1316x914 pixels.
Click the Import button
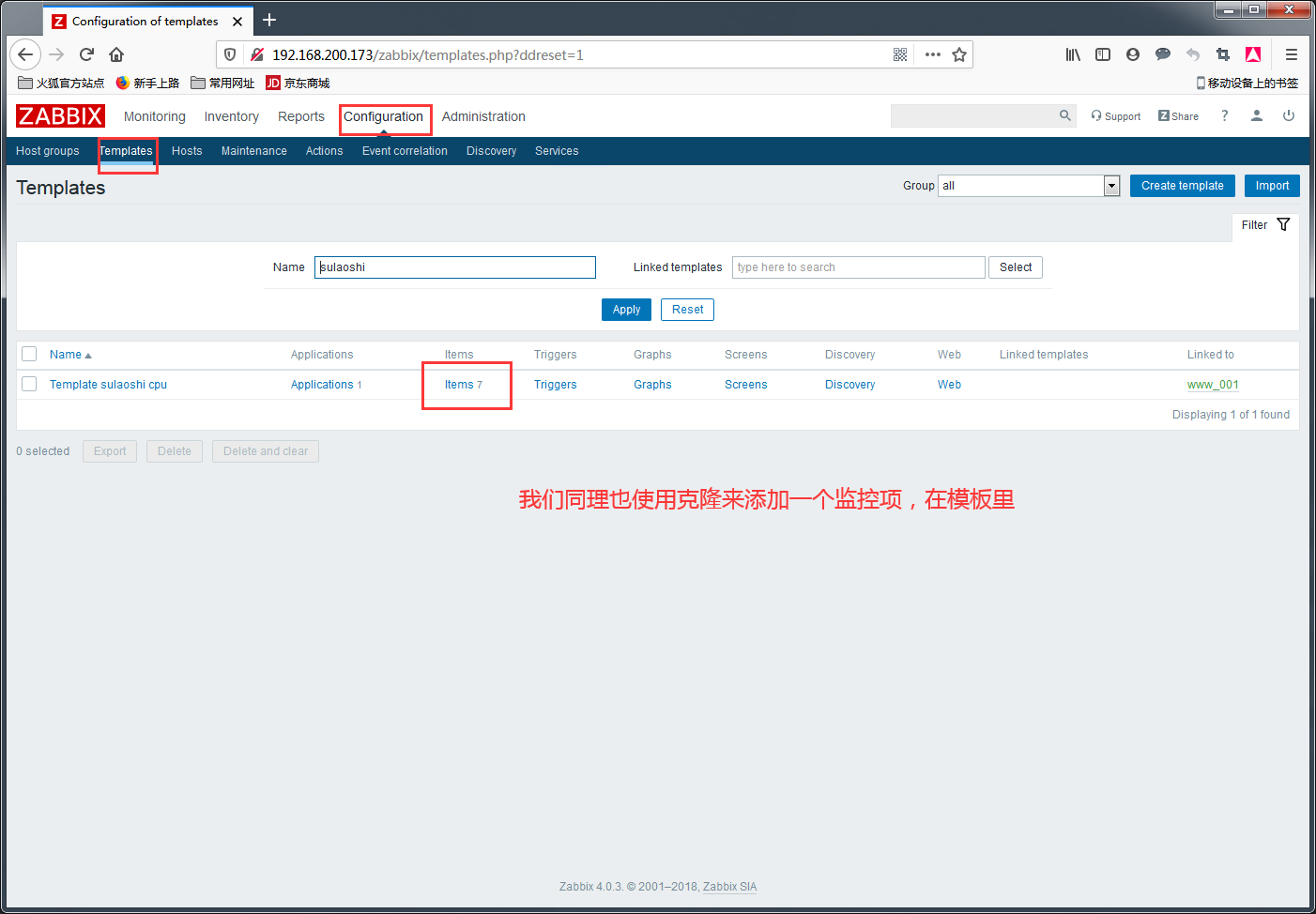[x=1272, y=186]
